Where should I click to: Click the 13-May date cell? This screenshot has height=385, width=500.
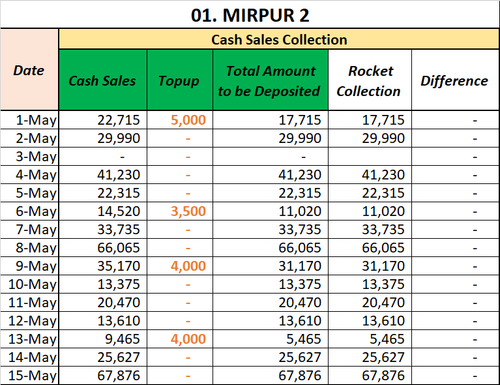coord(29,339)
